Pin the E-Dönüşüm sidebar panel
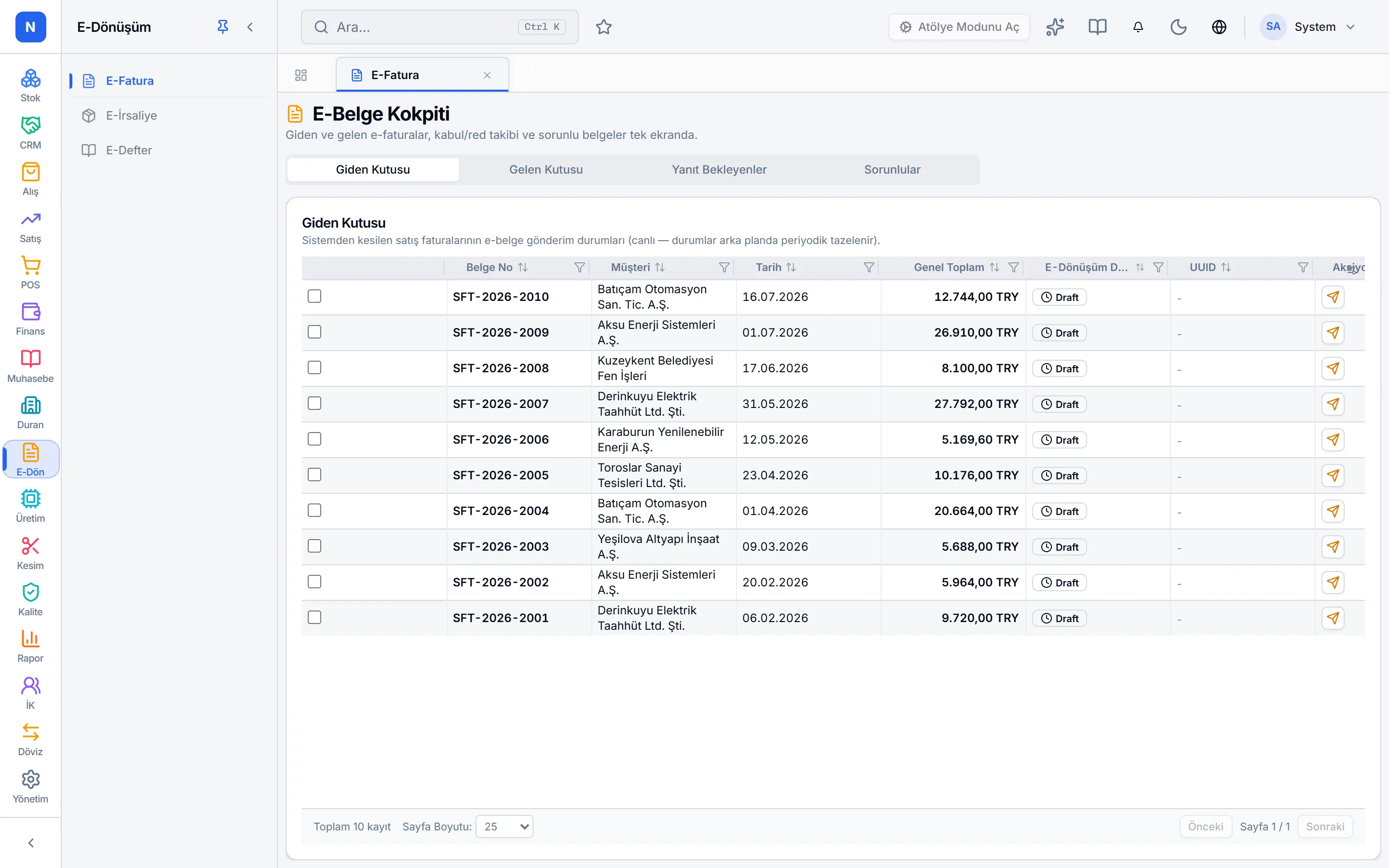Image resolution: width=1389 pixels, height=868 pixels. coord(223,27)
